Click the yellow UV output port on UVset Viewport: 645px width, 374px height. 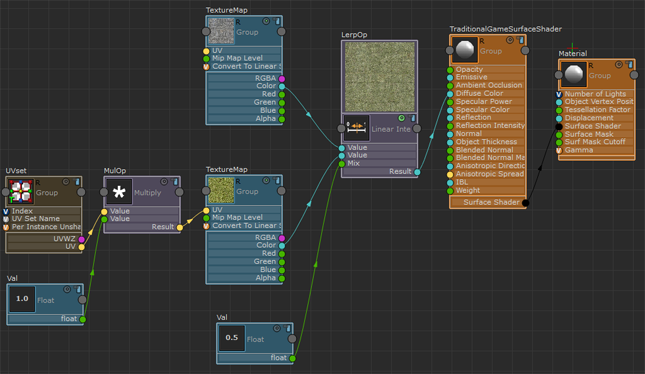click(x=81, y=247)
